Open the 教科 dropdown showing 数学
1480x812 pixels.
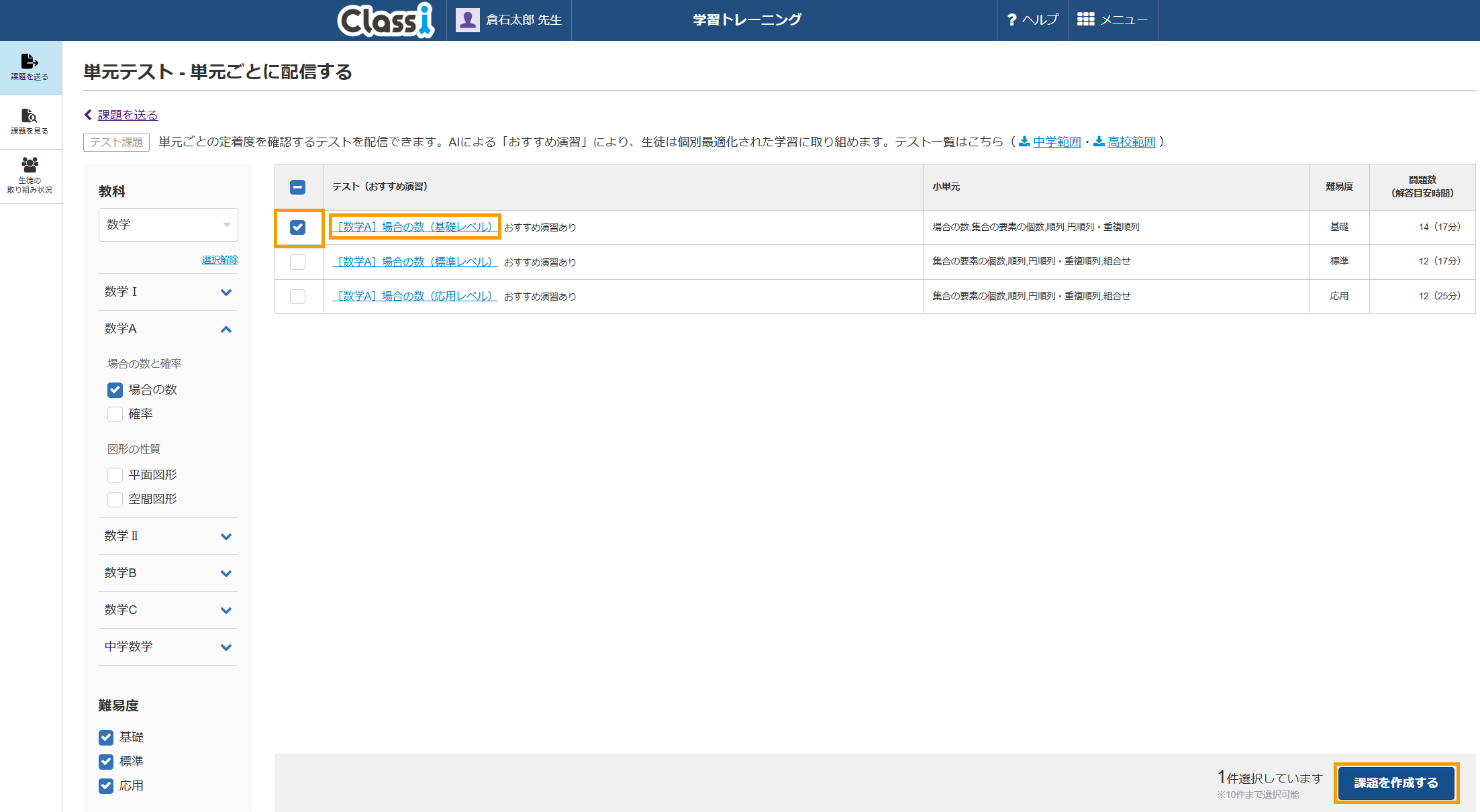(168, 225)
